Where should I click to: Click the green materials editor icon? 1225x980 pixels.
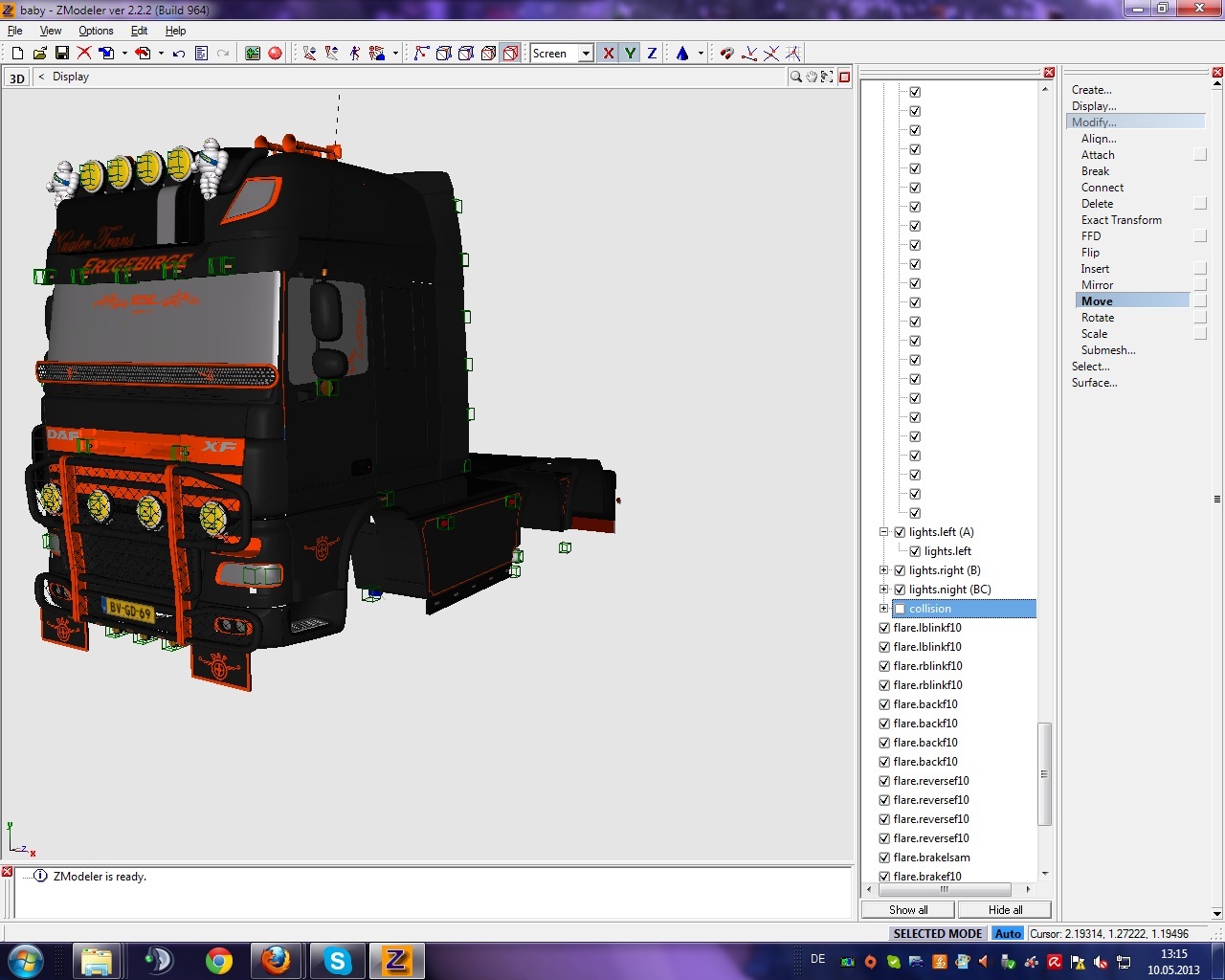click(253, 54)
